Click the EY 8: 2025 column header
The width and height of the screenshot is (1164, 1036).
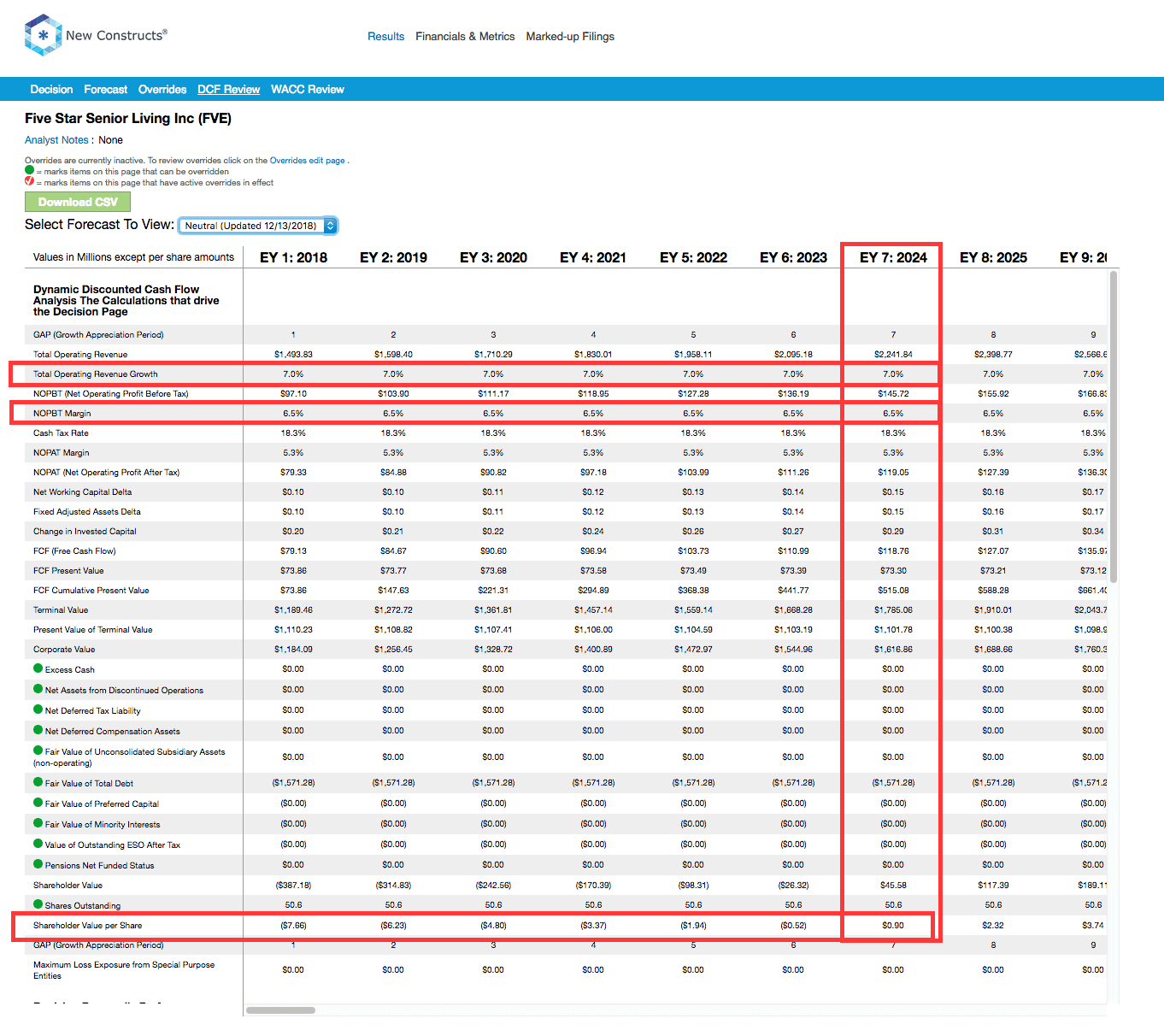[993, 257]
